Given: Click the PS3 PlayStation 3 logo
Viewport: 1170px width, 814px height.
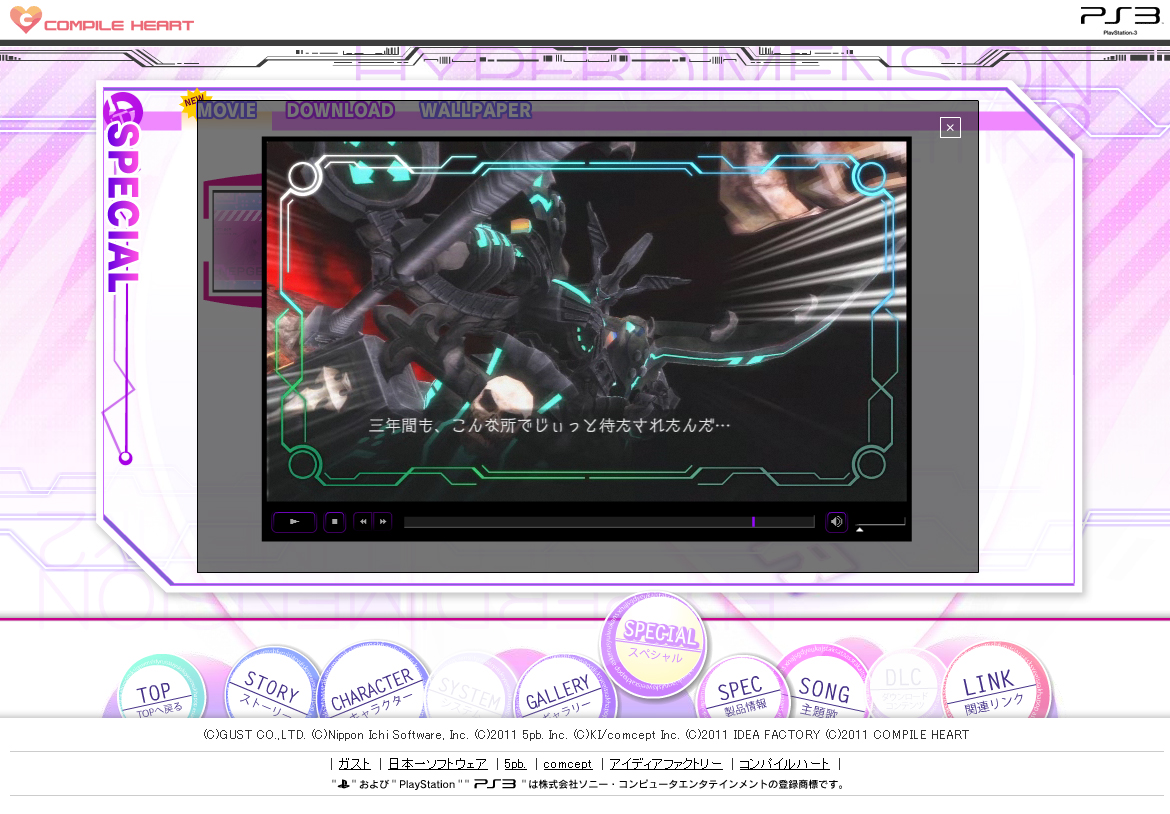Looking at the screenshot, I should coord(1121,19).
